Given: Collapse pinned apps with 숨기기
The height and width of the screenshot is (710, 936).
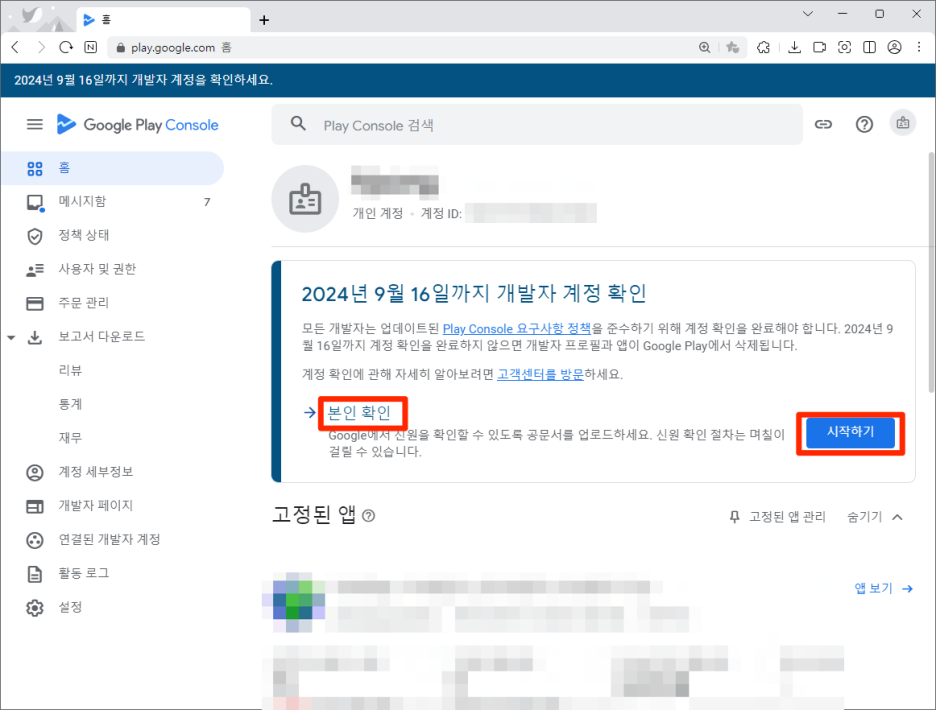Looking at the screenshot, I should click(x=875, y=517).
